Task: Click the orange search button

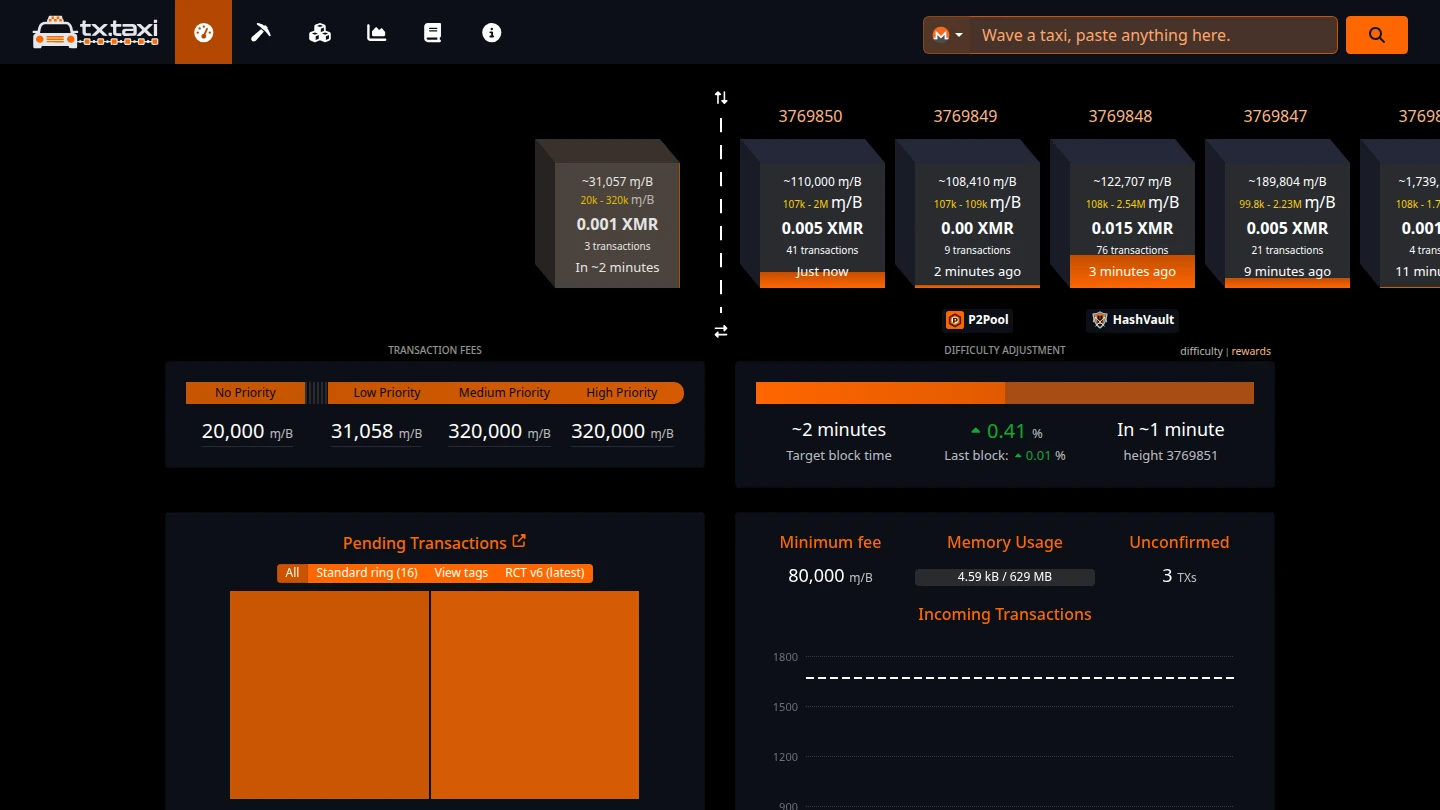Action: pos(1377,35)
